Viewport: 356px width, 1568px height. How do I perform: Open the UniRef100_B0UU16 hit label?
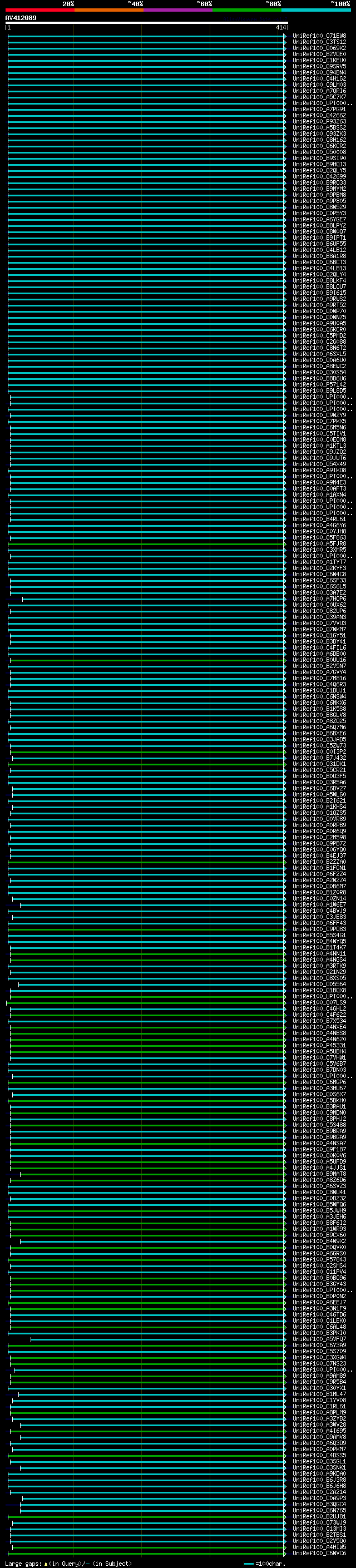319,660
